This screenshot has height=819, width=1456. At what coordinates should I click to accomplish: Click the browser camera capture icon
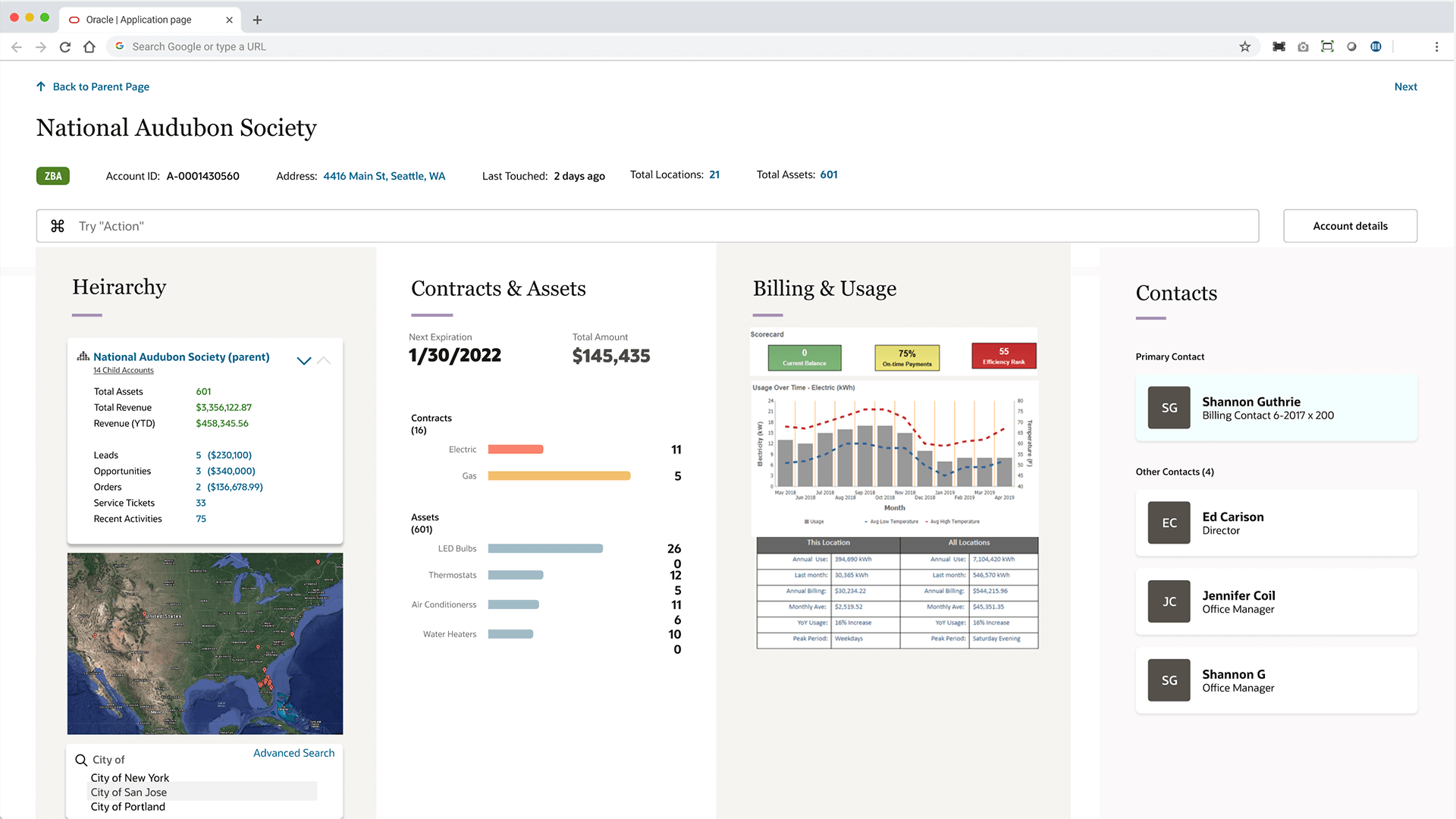coord(1304,46)
